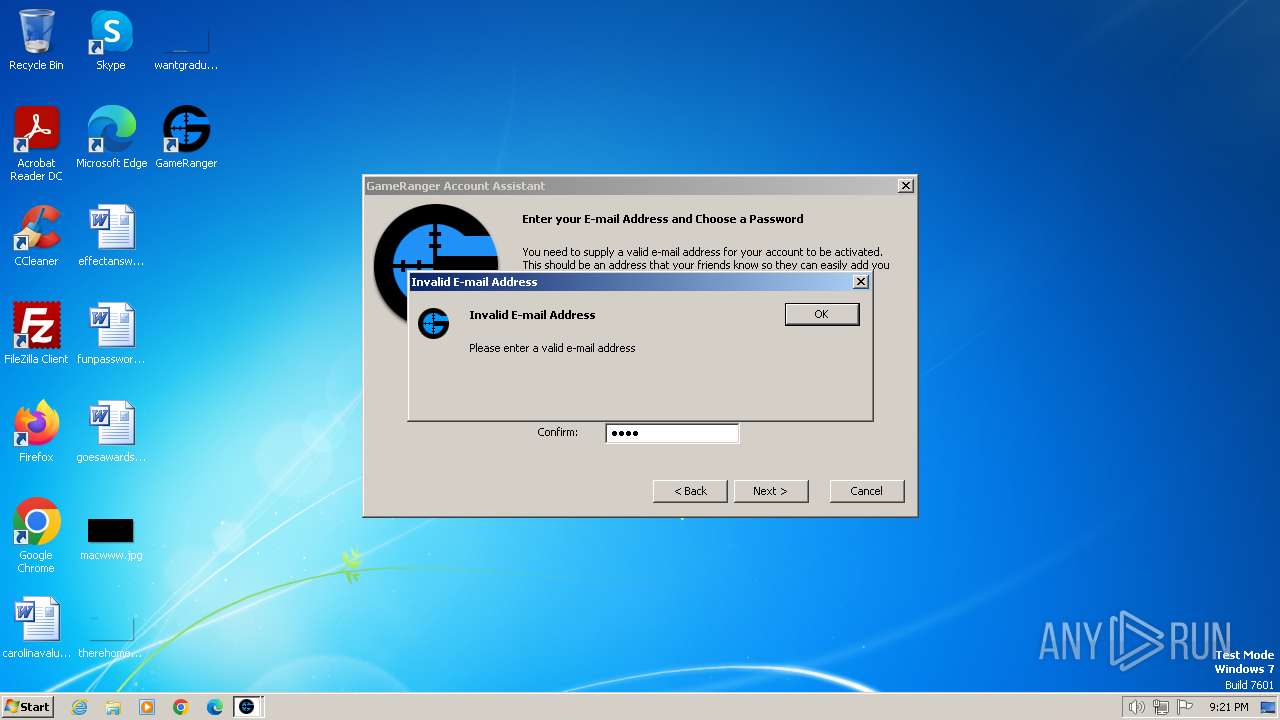This screenshot has height=720, width=1280.
Task: Open Internet Explorer from the taskbar
Action: click(79, 707)
